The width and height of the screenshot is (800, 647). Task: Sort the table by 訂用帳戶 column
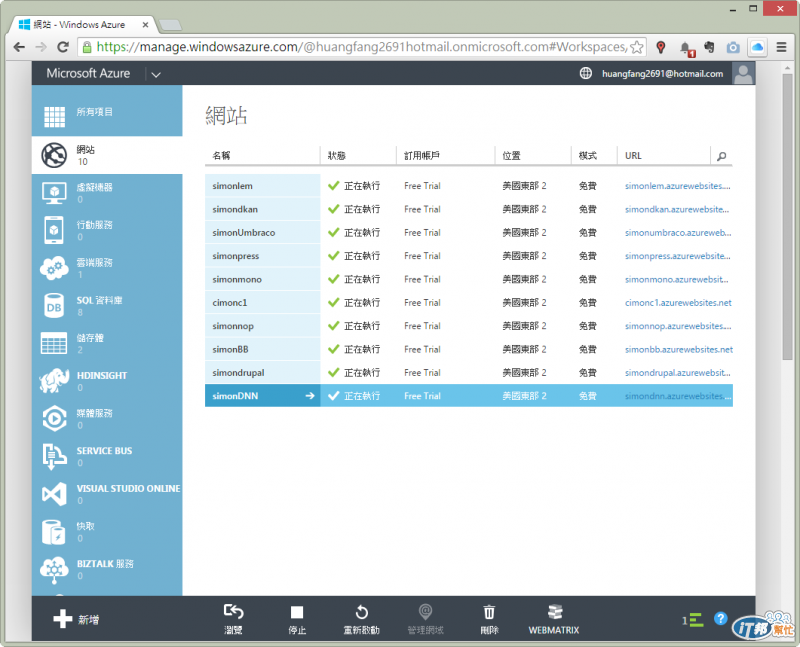[422, 156]
